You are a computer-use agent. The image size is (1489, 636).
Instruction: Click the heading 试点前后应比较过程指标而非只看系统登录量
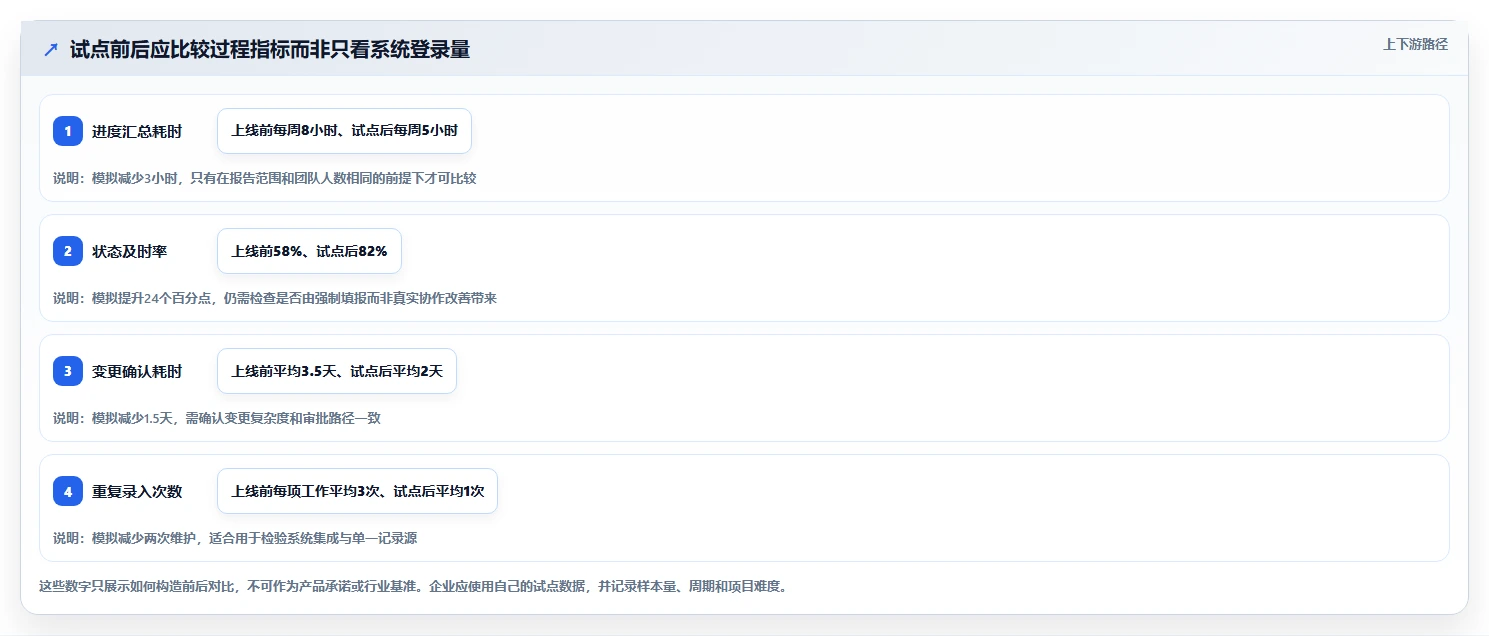tap(270, 50)
